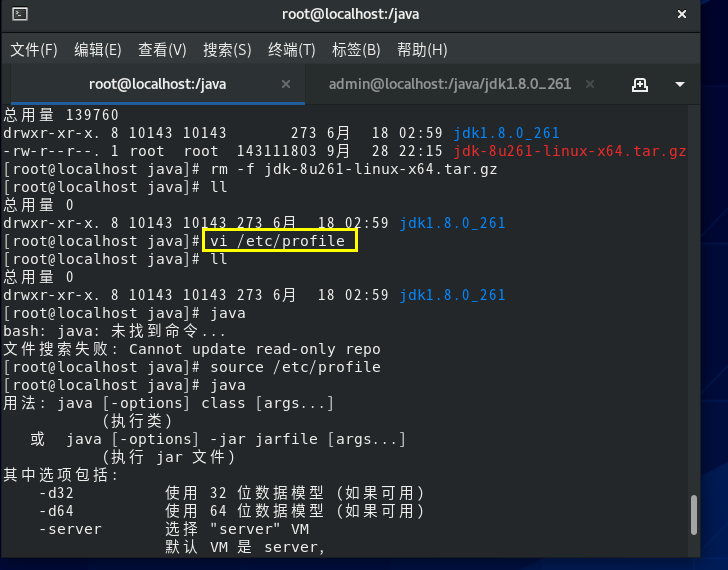Click the '用法: java [-options] class [args...]' line

click(168, 403)
